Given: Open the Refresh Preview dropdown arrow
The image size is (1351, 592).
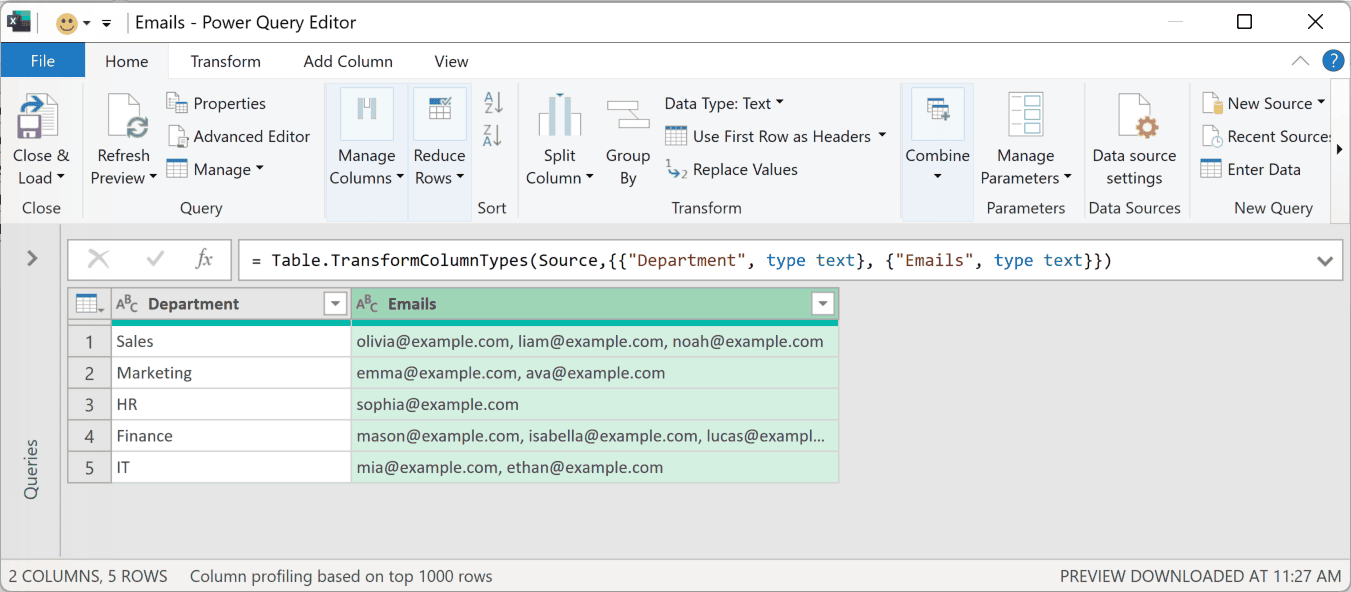Looking at the screenshot, I should (x=153, y=178).
